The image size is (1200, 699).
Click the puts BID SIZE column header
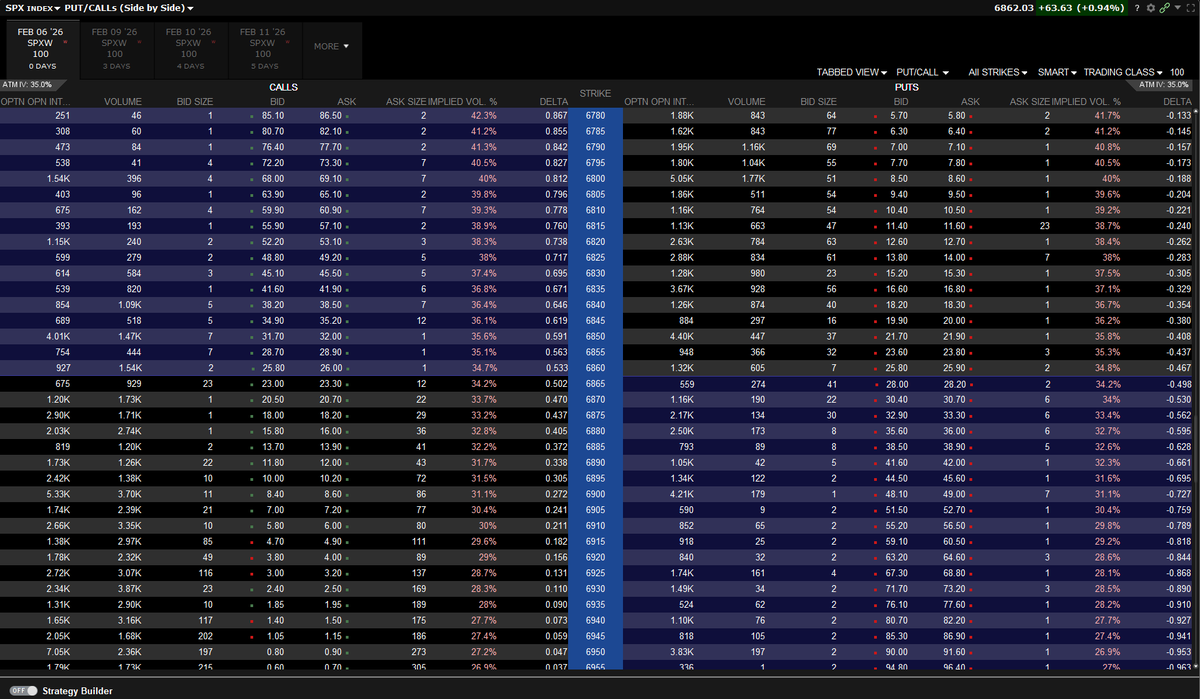[818, 102]
